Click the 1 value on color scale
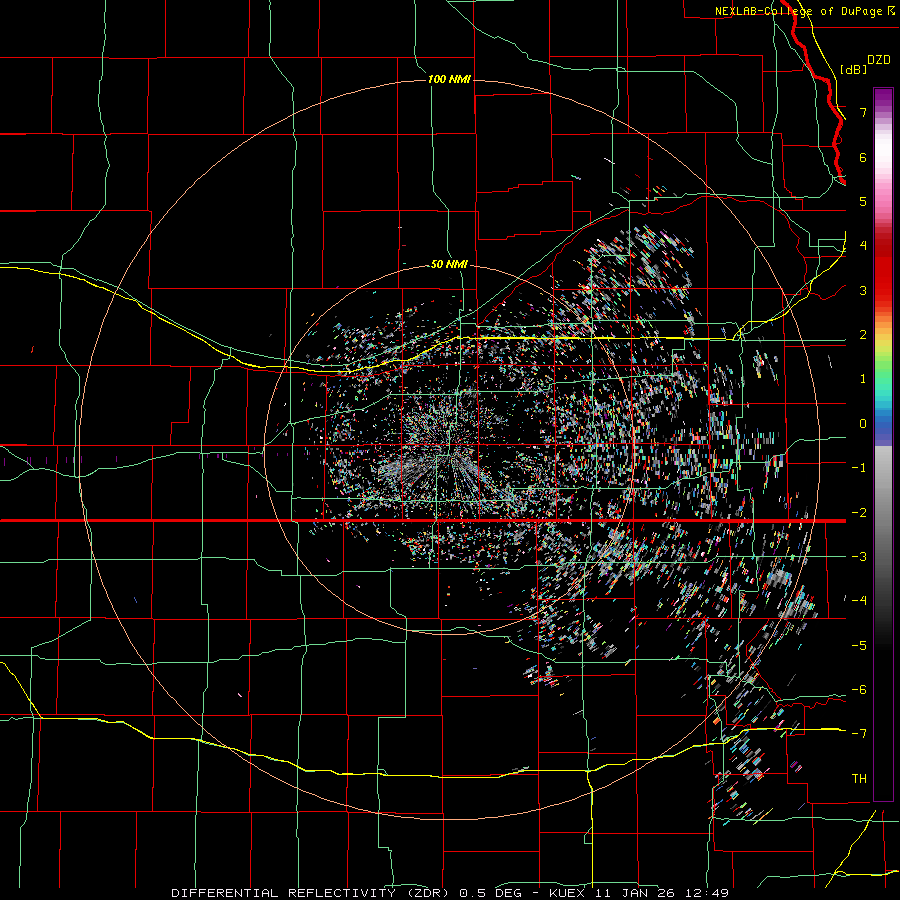The width and height of the screenshot is (900, 900). 863,378
